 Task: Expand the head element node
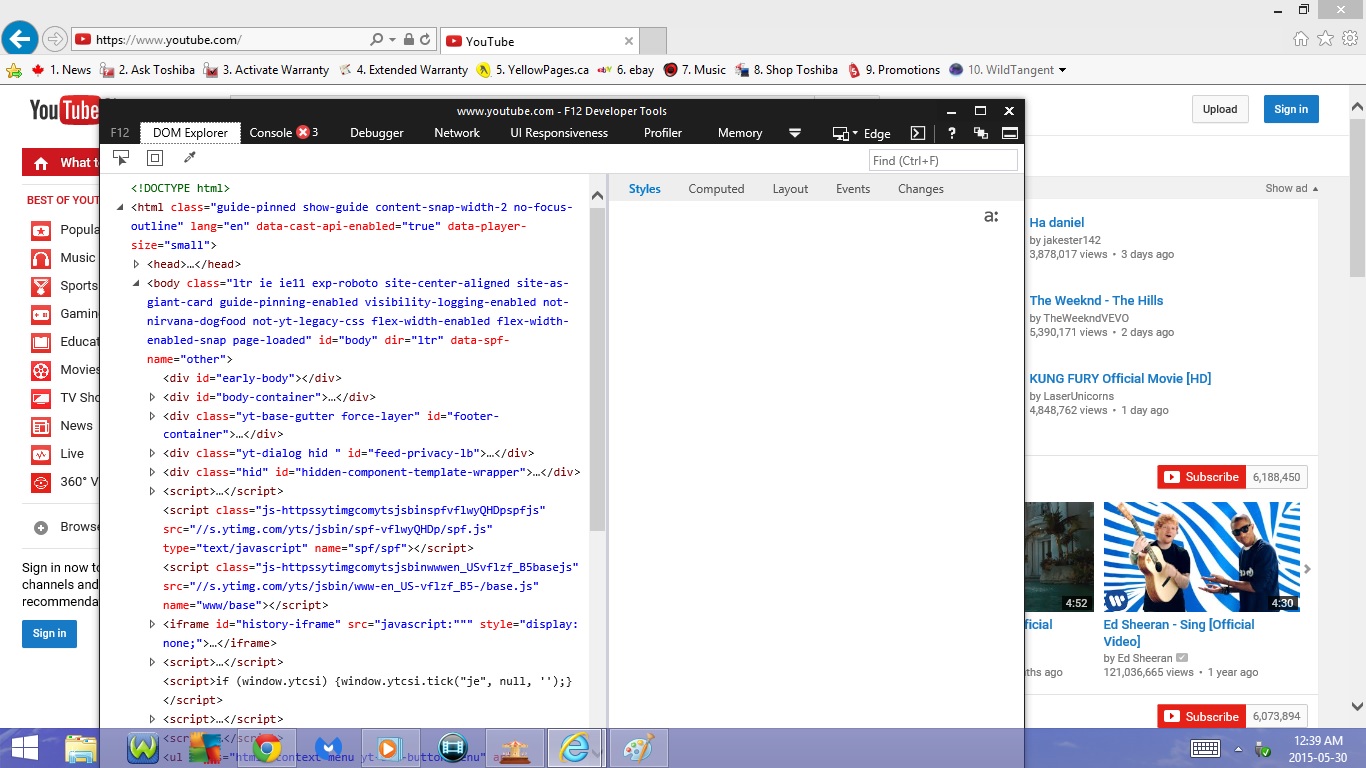tap(137, 264)
